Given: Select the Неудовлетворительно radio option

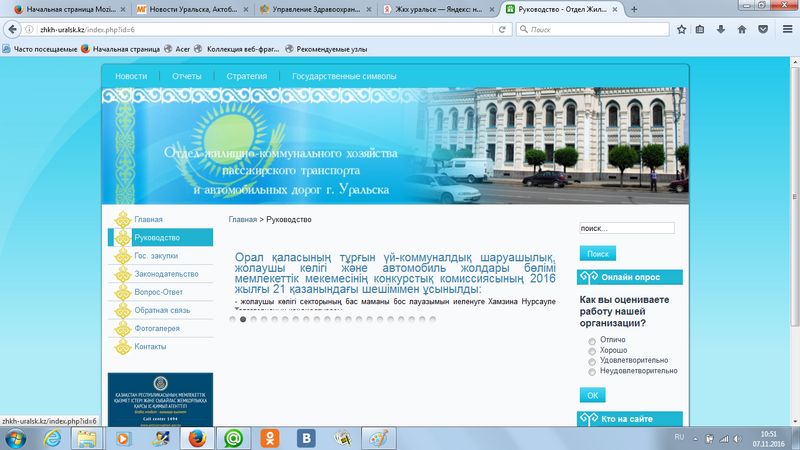Looking at the screenshot, I should point(592,372).
